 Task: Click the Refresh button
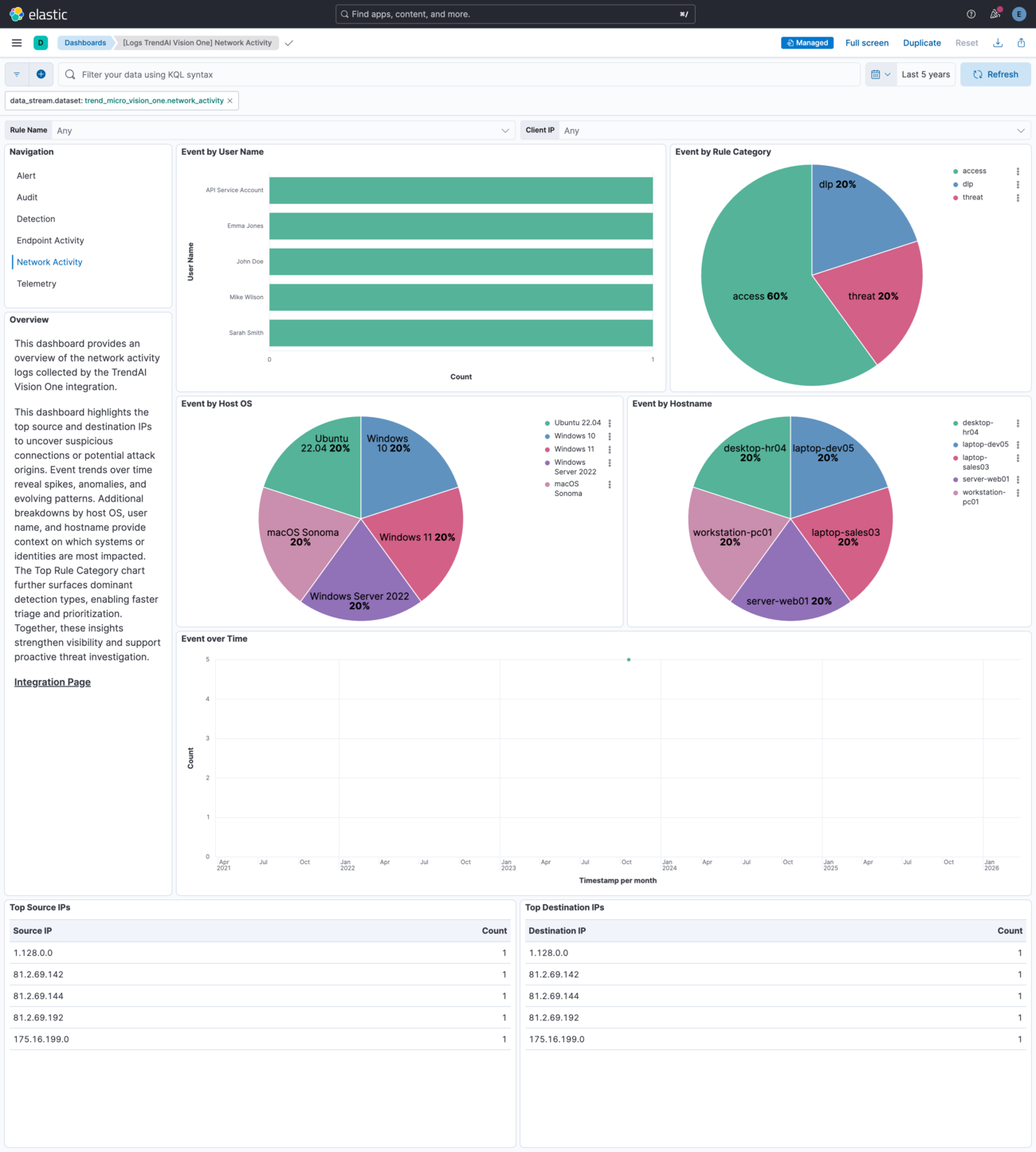[x=995, y=74]
